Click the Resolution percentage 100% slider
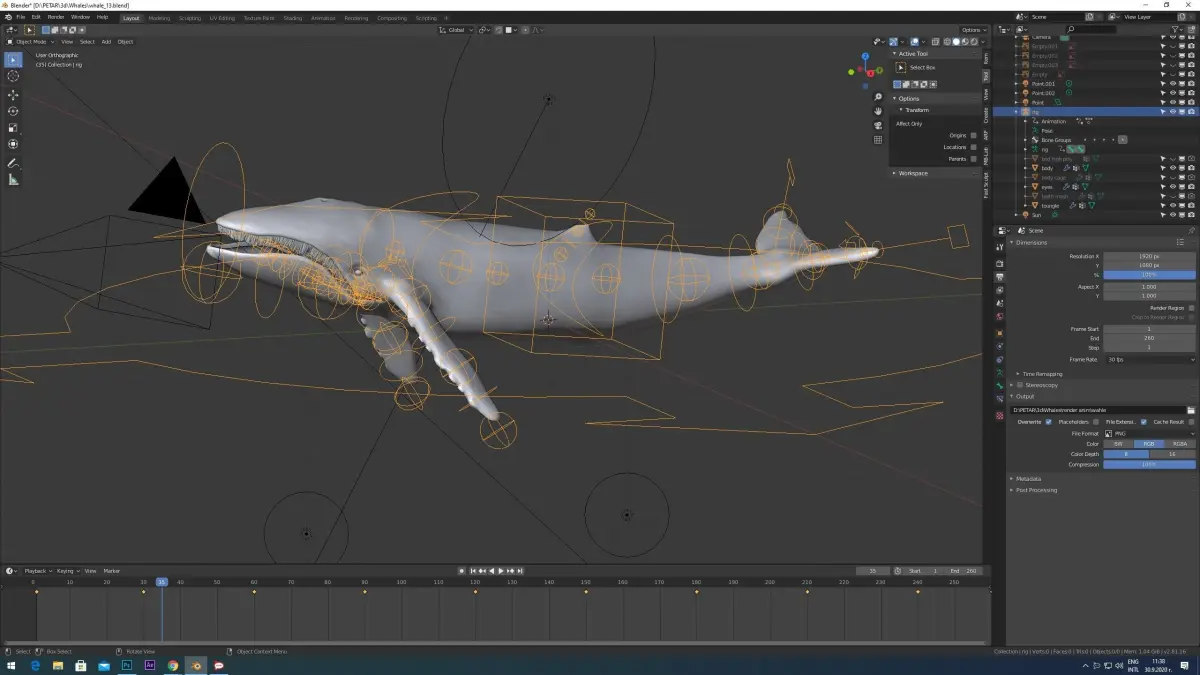Viewport: 1200px width, 675px height. (x=1149, y=275)
